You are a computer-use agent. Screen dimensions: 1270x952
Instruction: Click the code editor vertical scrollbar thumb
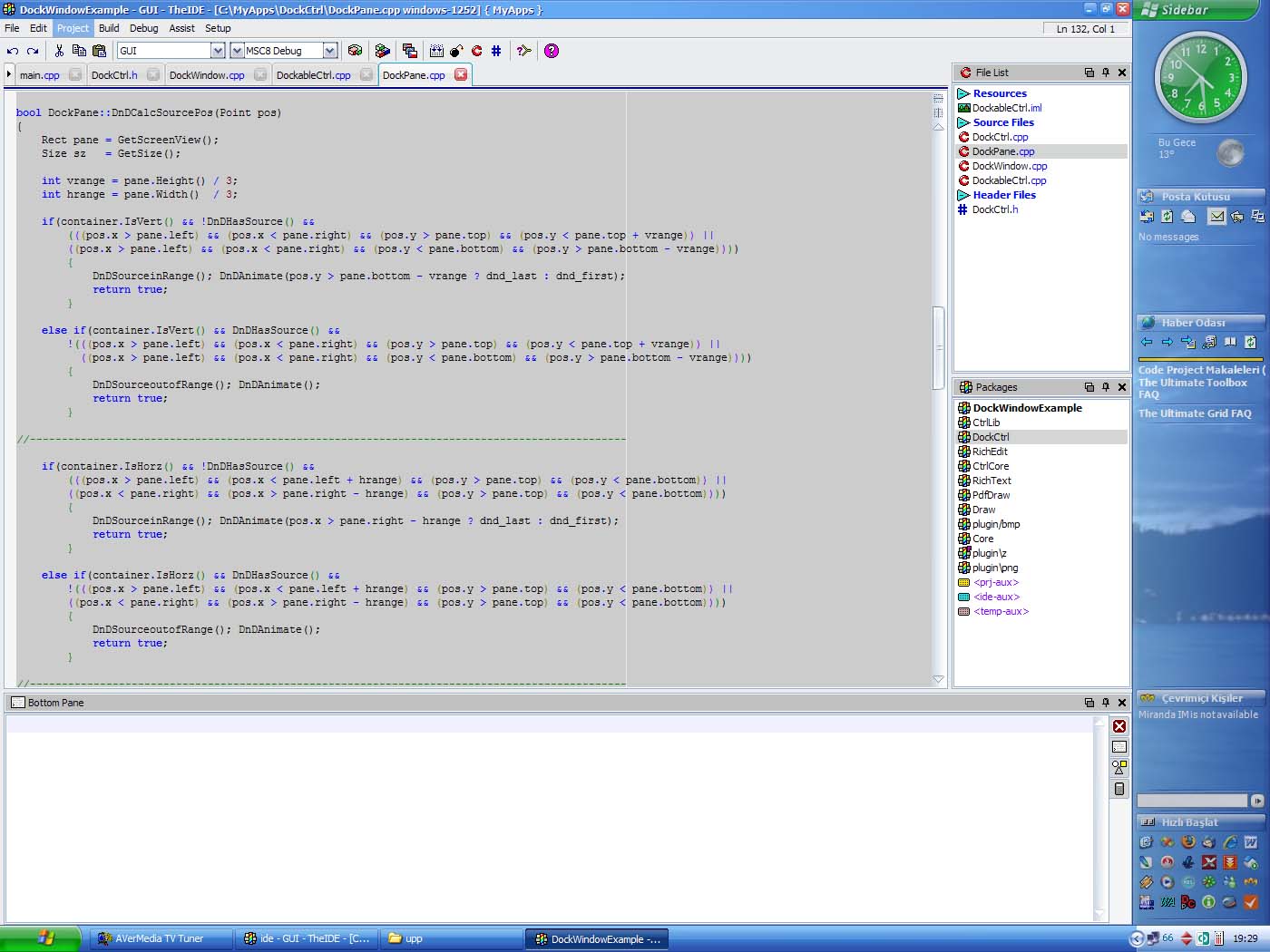[x=939, y=349]
